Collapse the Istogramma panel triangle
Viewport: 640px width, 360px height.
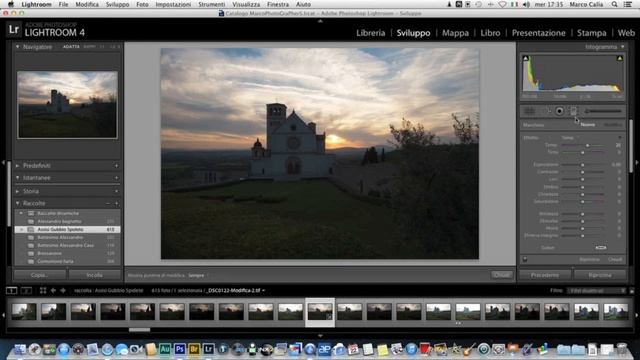(x=622, y=47)
